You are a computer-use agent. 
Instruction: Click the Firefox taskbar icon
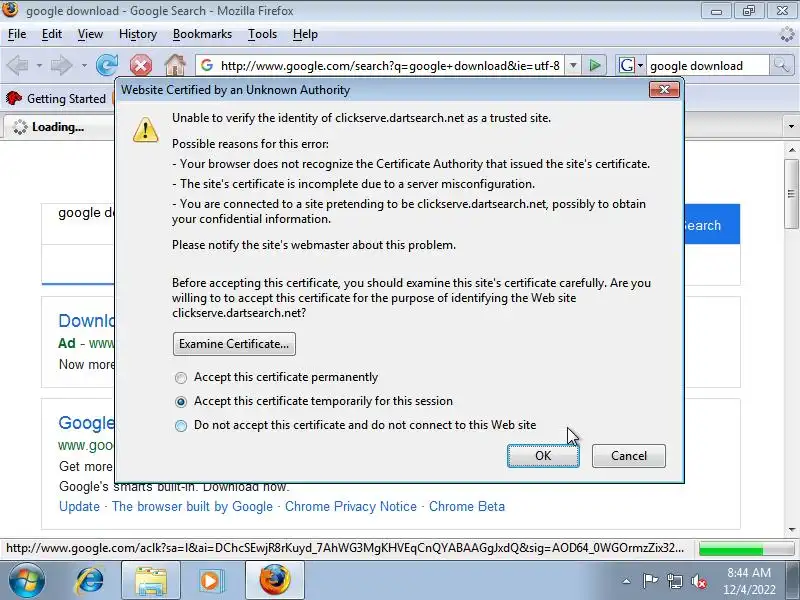coord(274,581)
